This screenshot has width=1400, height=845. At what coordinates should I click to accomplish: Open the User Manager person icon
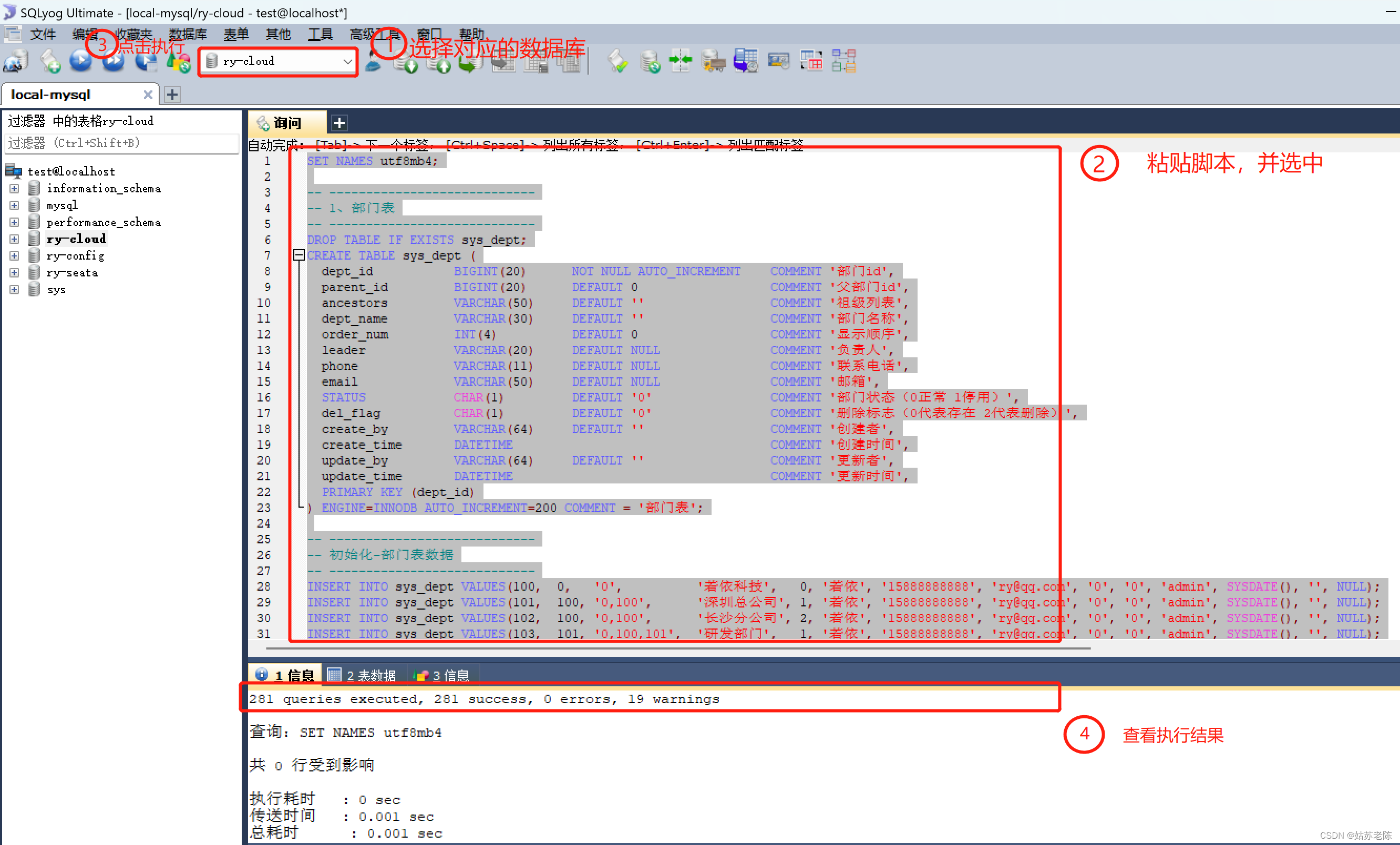(373, 61)
